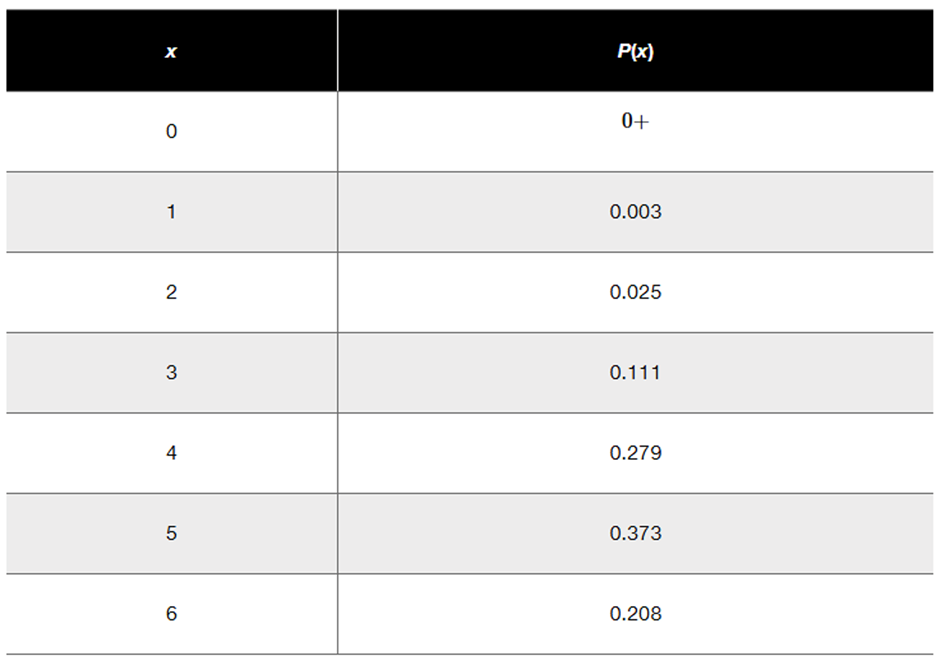The height and width of the screenshot is (664, 940).
Task: Click the probability value 0.003
Action: click(x=635, y=212)
